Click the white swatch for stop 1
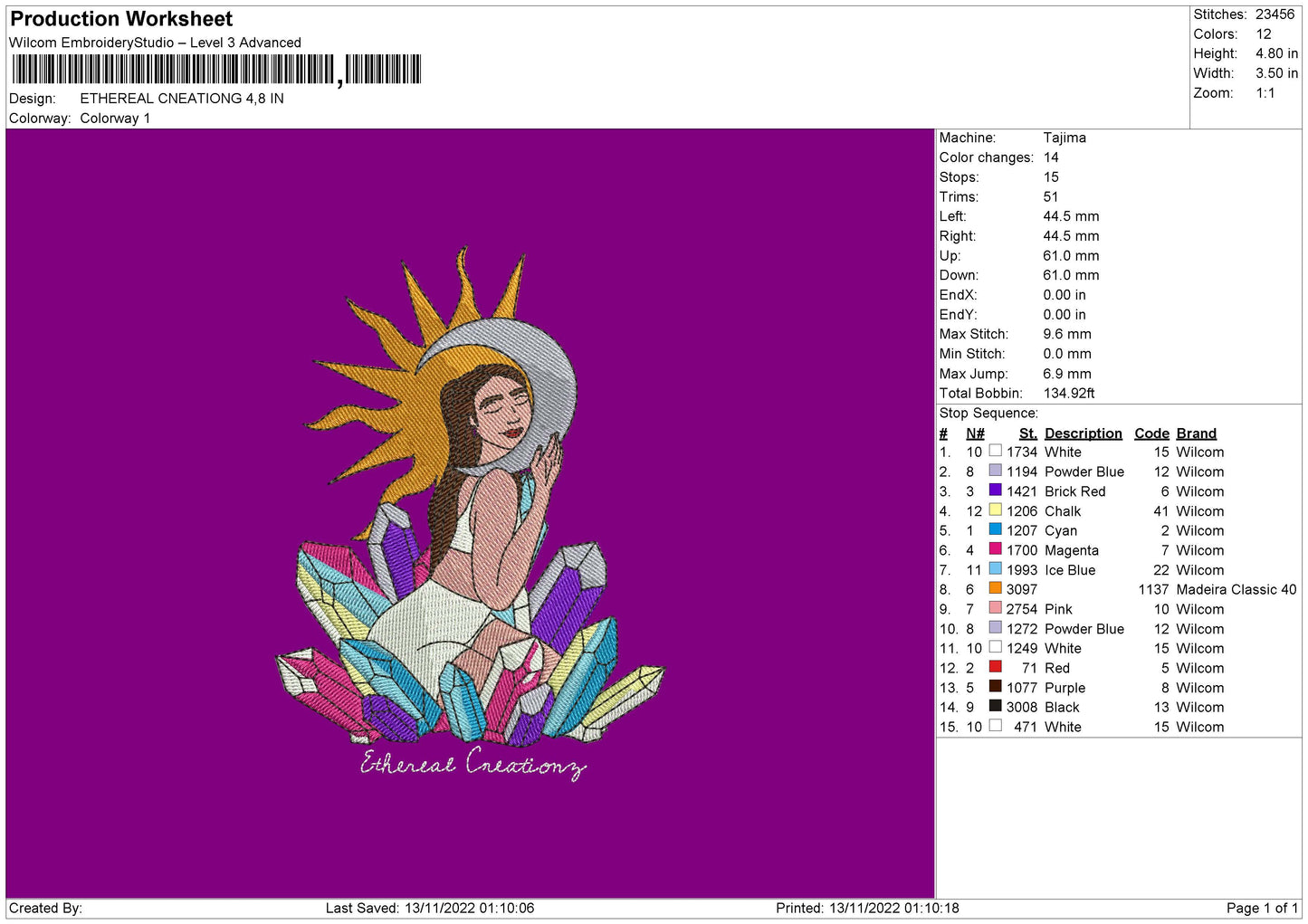Screen dimensions: 1308x924 tap(995, 451)
